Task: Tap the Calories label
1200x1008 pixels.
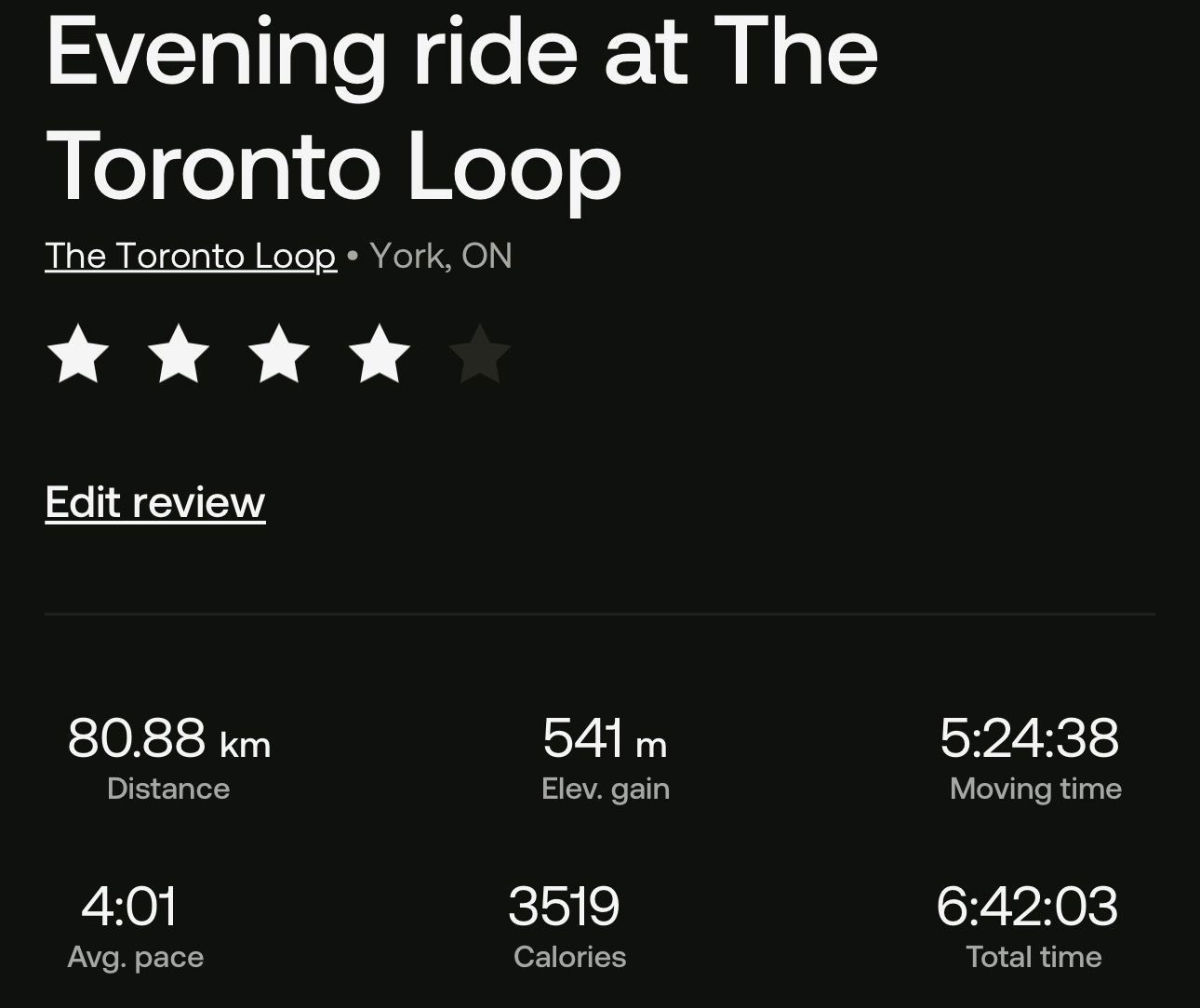Action: coord(569,957)
